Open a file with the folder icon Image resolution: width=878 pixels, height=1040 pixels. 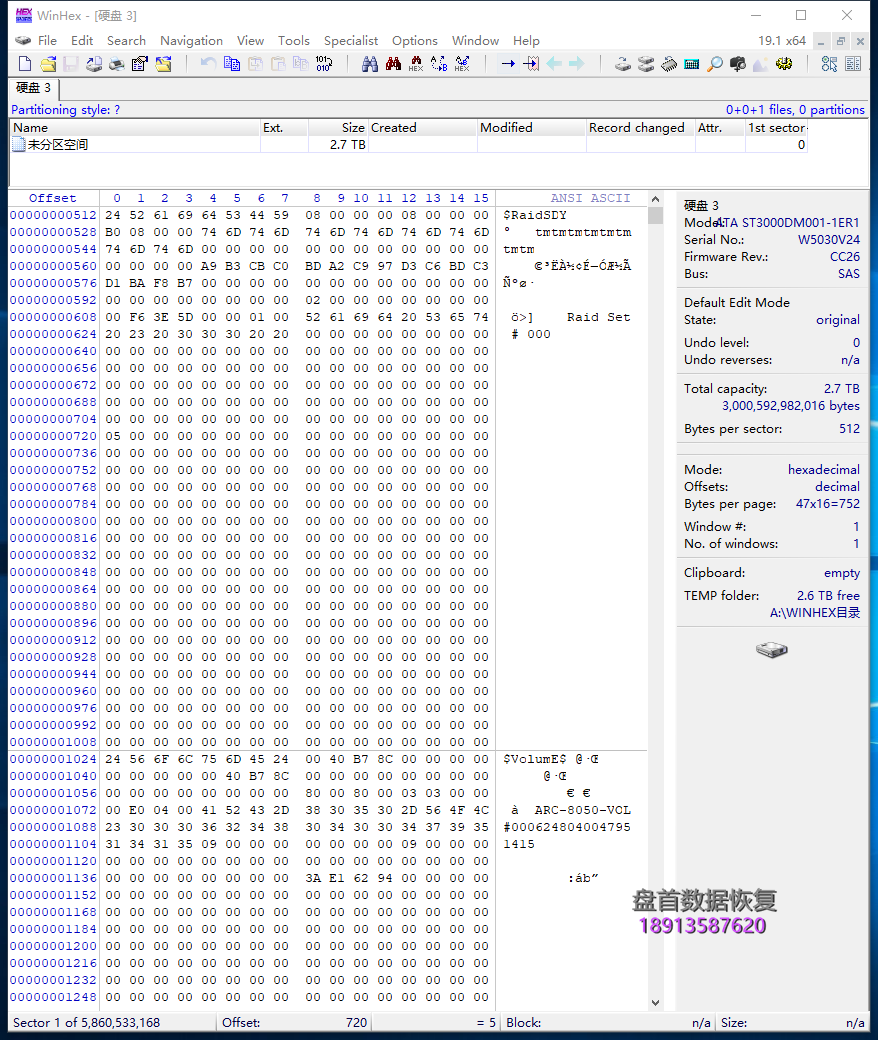tap(47, 64)
